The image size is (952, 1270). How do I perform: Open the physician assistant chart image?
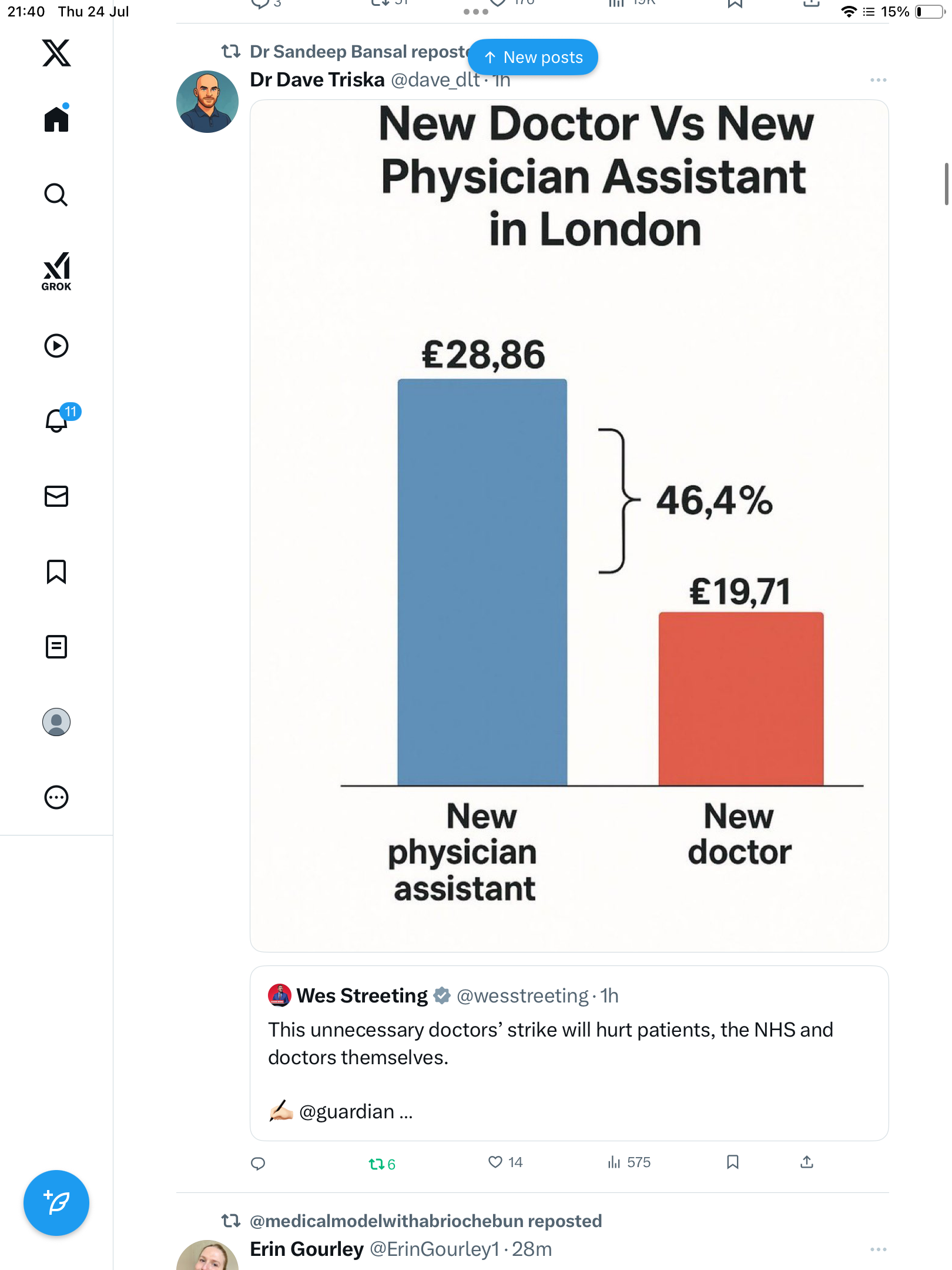[569, 526]
